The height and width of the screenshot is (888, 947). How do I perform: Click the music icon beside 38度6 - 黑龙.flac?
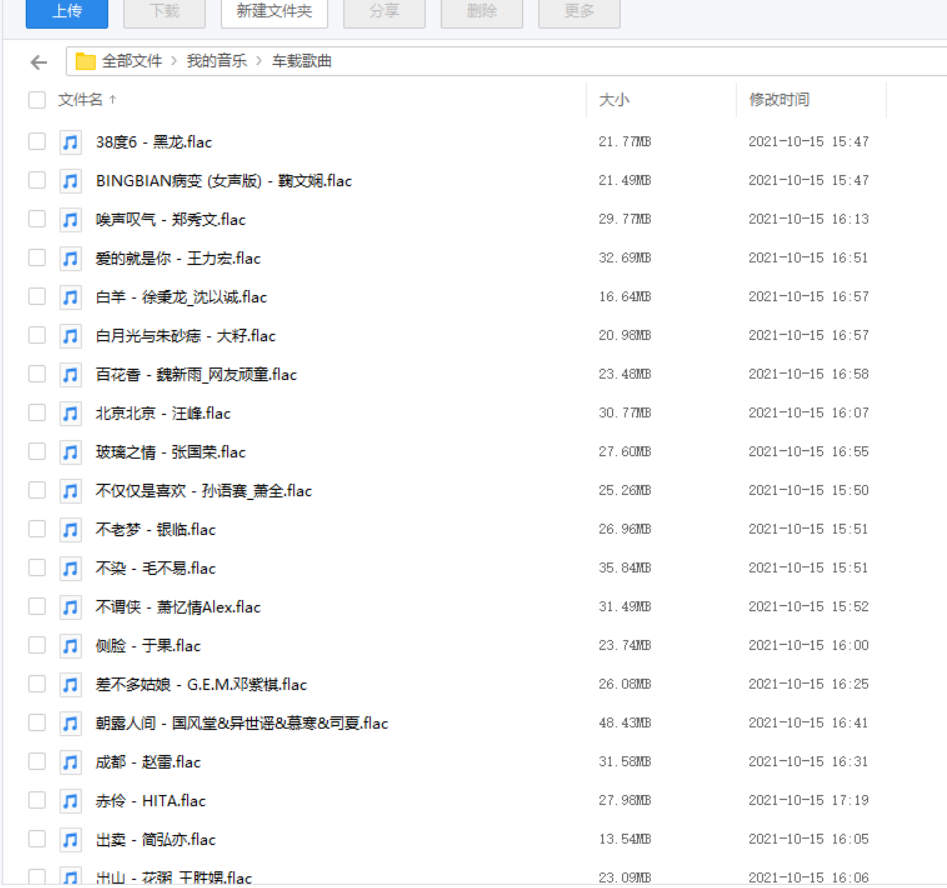[70, 142]
